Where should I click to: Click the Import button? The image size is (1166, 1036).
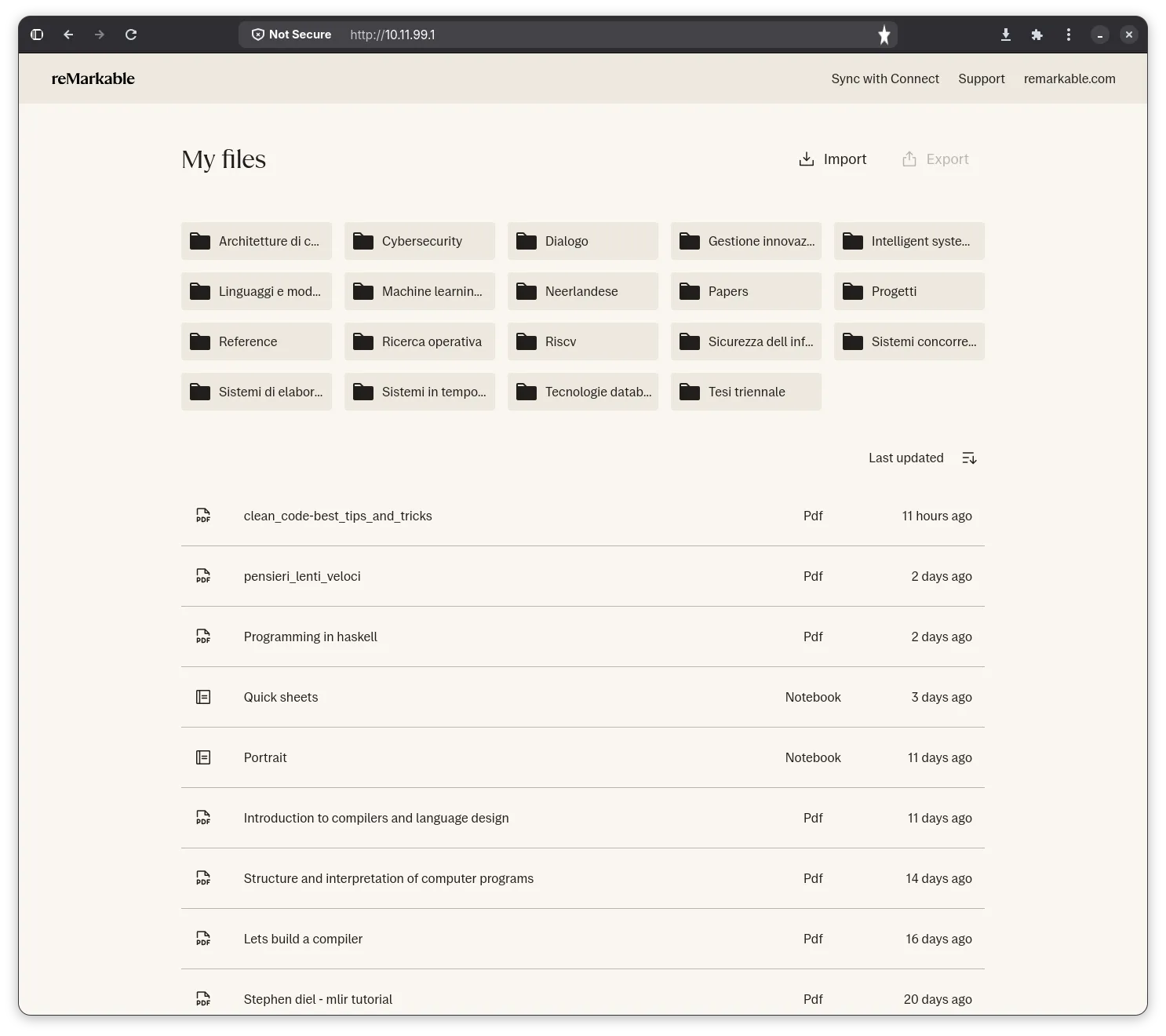coord(833,159)
